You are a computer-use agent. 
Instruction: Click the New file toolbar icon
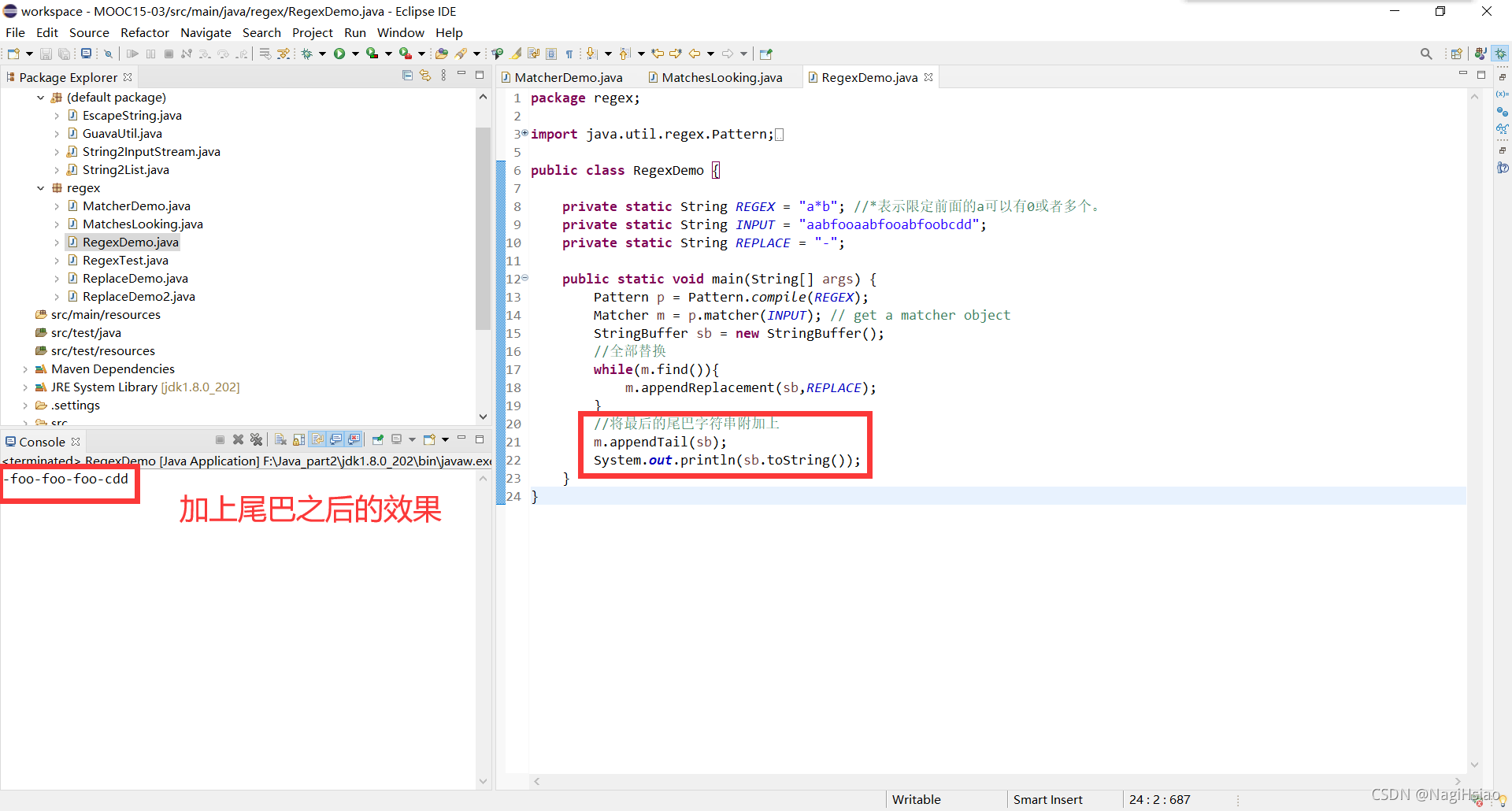click(13, 54)
